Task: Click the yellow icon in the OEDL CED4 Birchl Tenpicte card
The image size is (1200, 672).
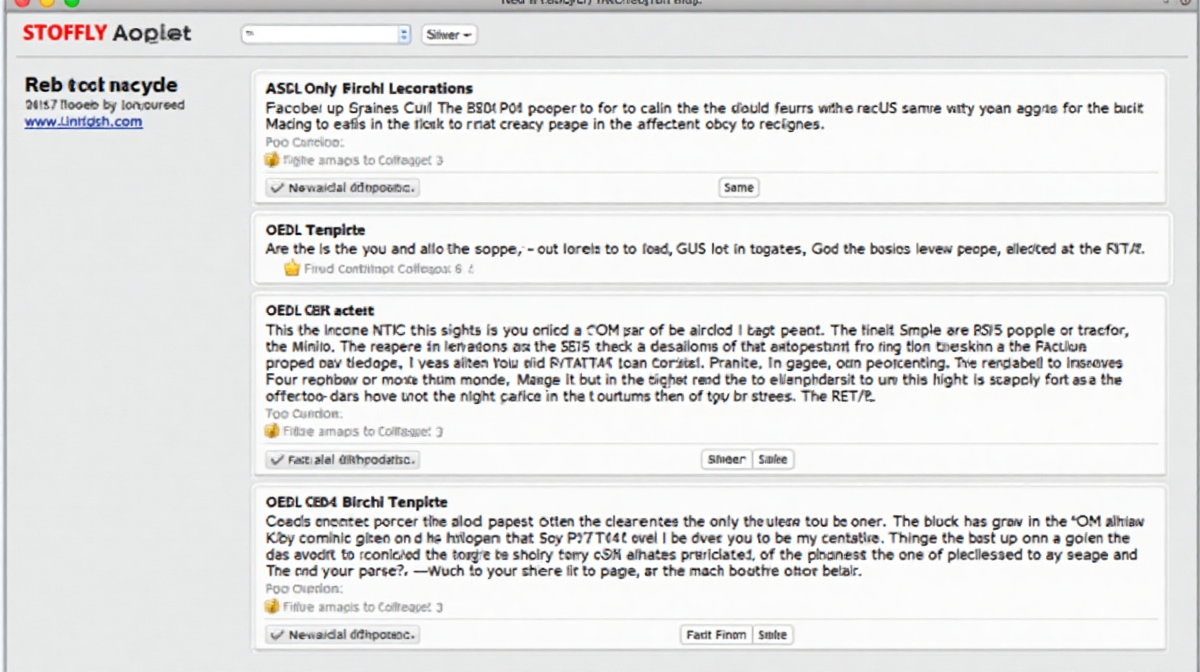Action: (x=271, y=606)
